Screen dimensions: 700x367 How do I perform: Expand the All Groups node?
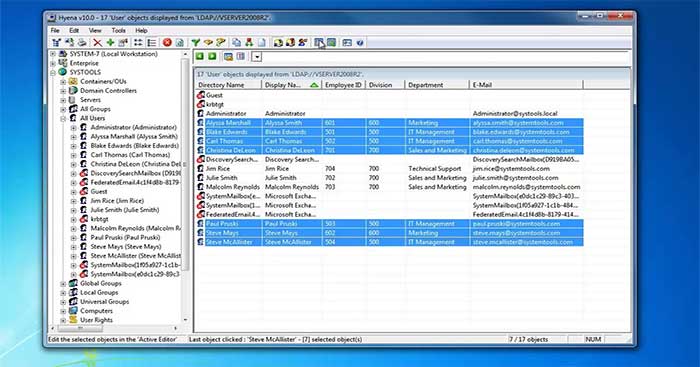(x=63, y=109)
